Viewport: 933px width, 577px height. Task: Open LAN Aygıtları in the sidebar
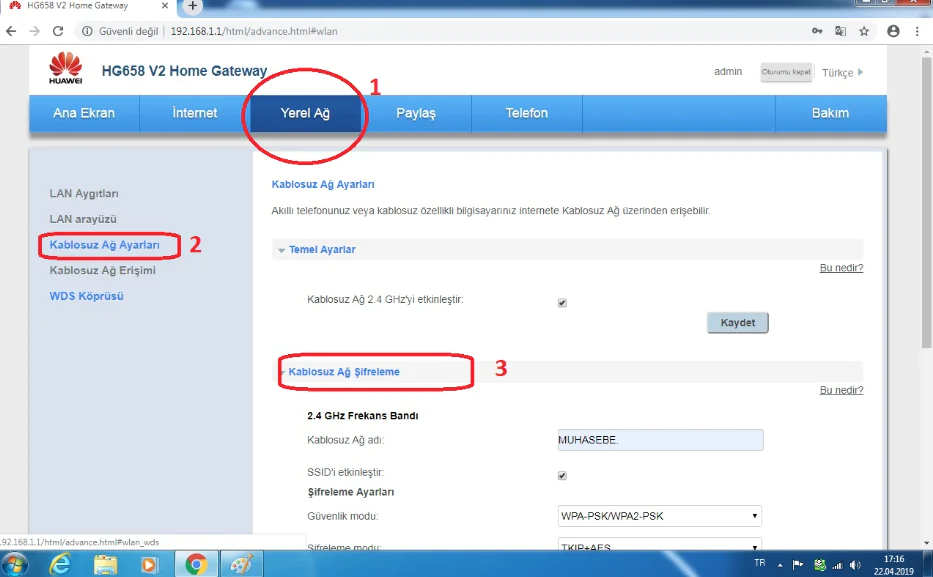pyautogui.click(x=84, y=193)
